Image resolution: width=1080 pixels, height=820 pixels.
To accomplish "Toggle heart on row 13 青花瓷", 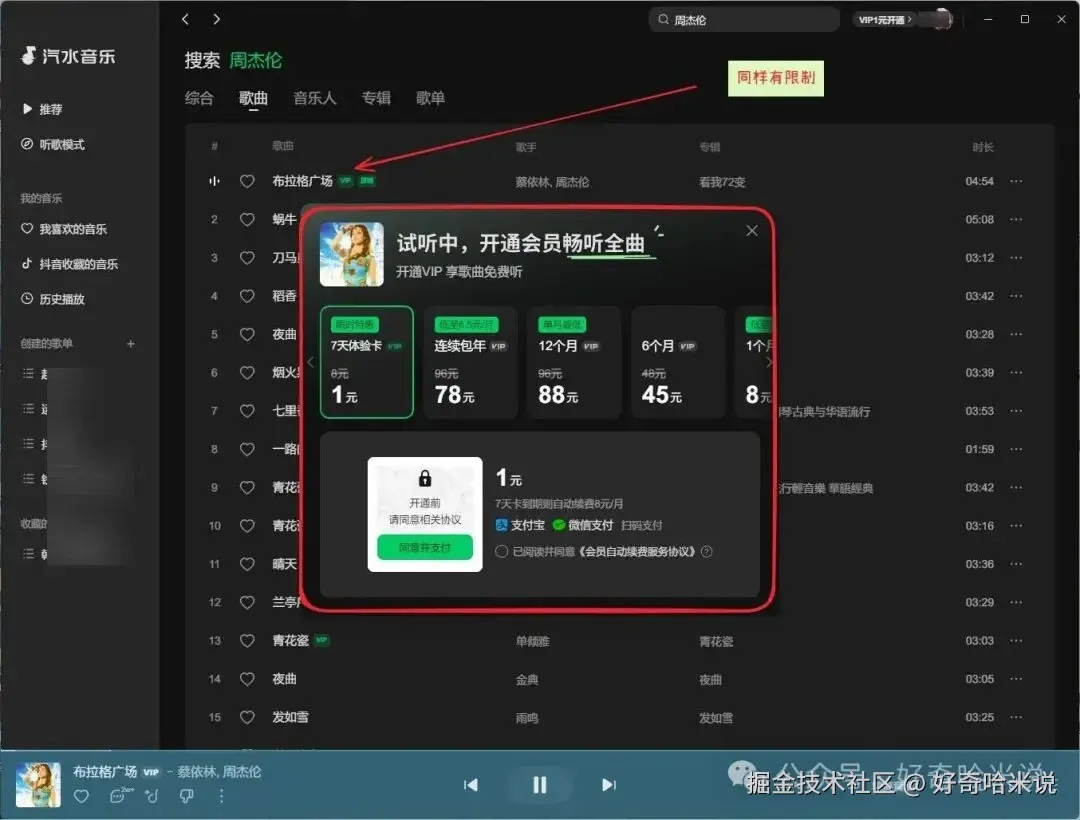I will coord(247,640).
